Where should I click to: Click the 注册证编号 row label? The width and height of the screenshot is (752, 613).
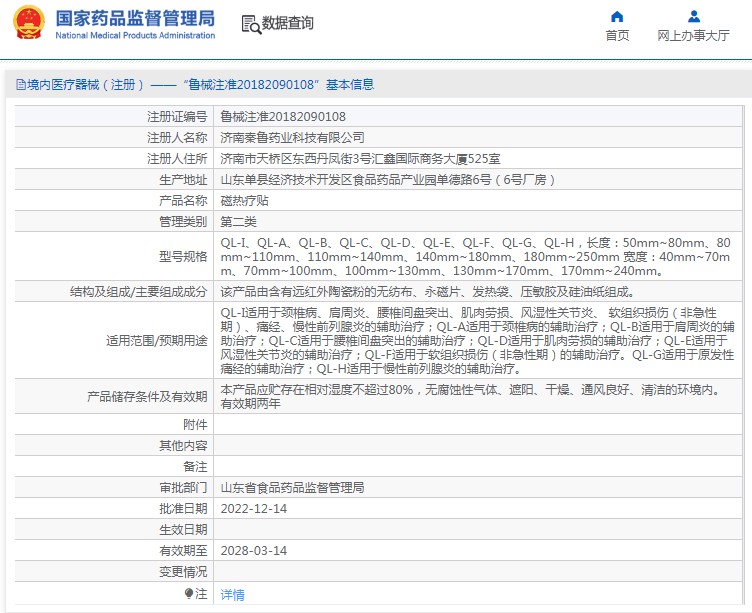[x=177, y=117]
